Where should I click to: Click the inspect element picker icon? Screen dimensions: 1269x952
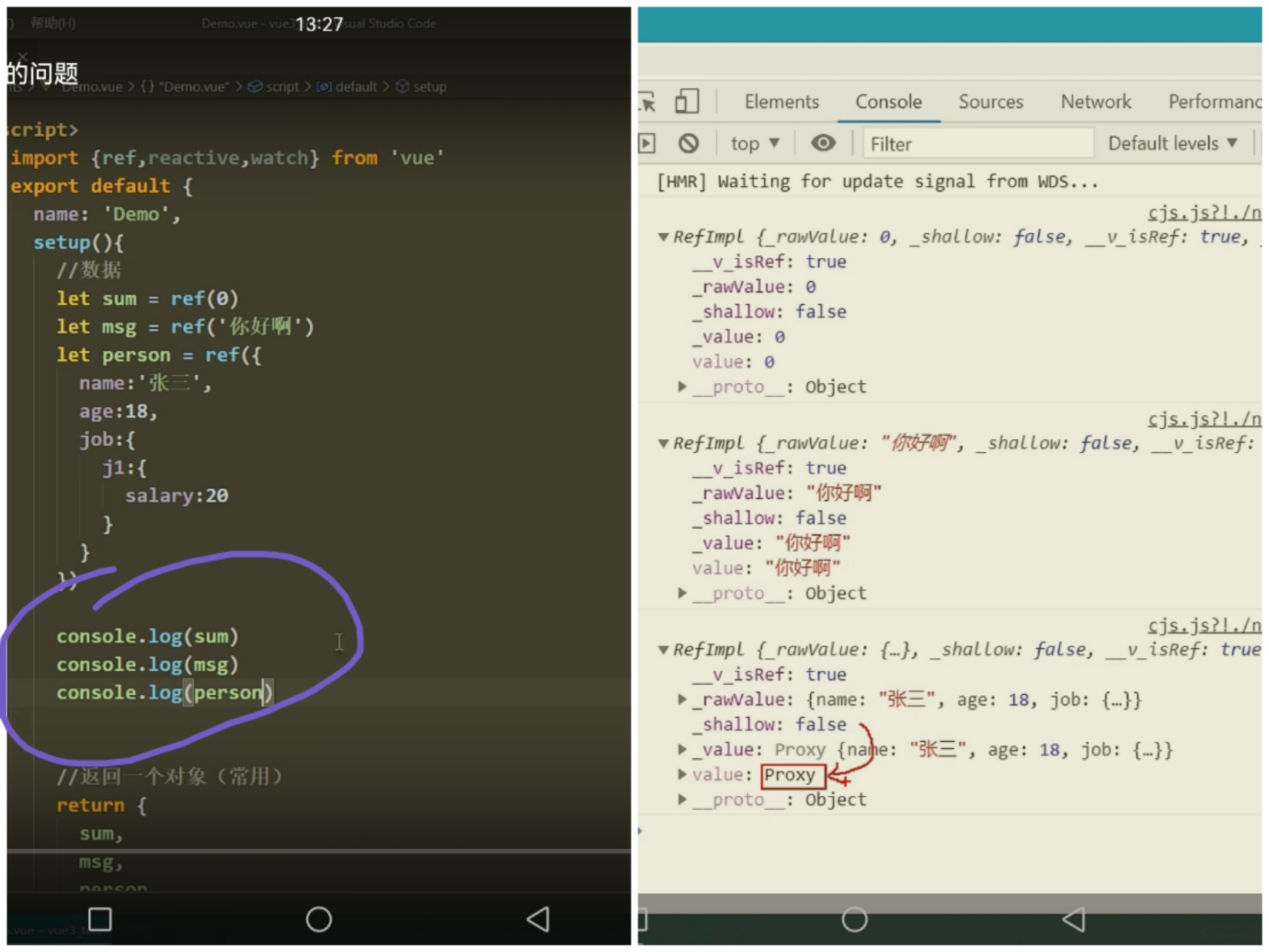click(648, 102)
